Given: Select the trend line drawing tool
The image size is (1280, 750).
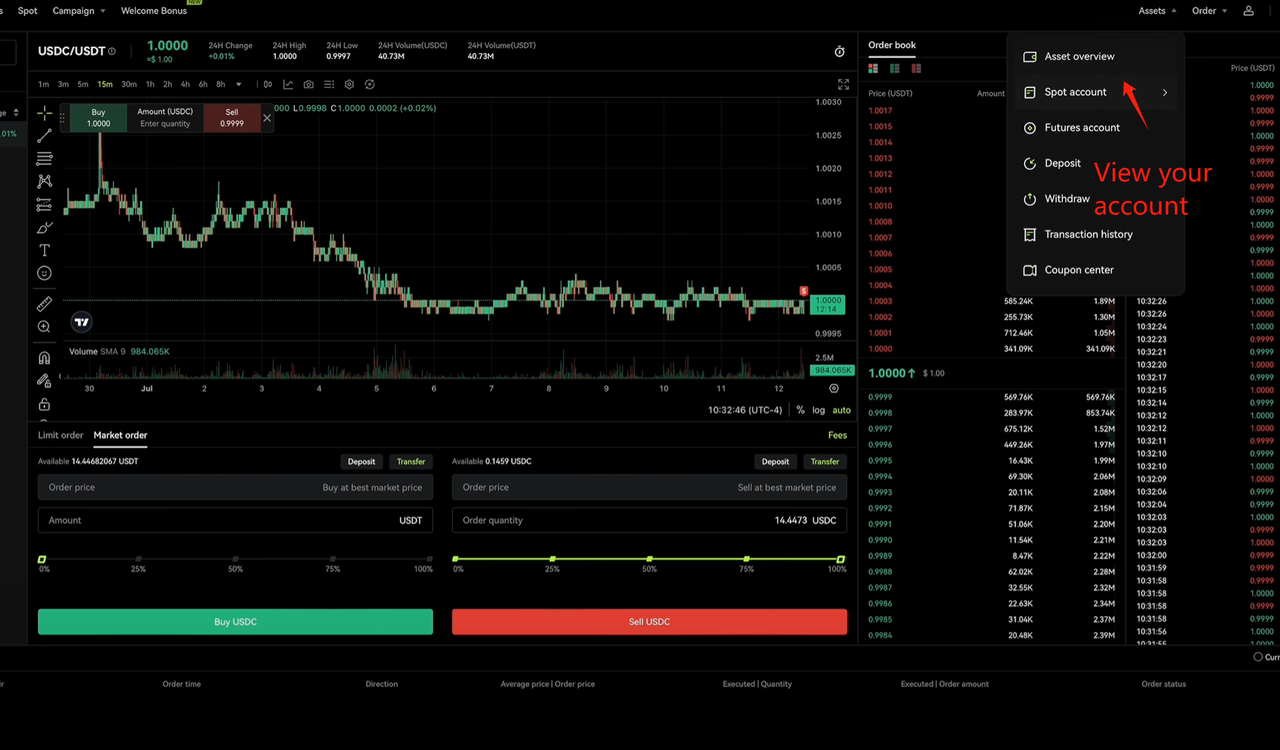Looking at the screenshot, I should (x=44, y=136).
